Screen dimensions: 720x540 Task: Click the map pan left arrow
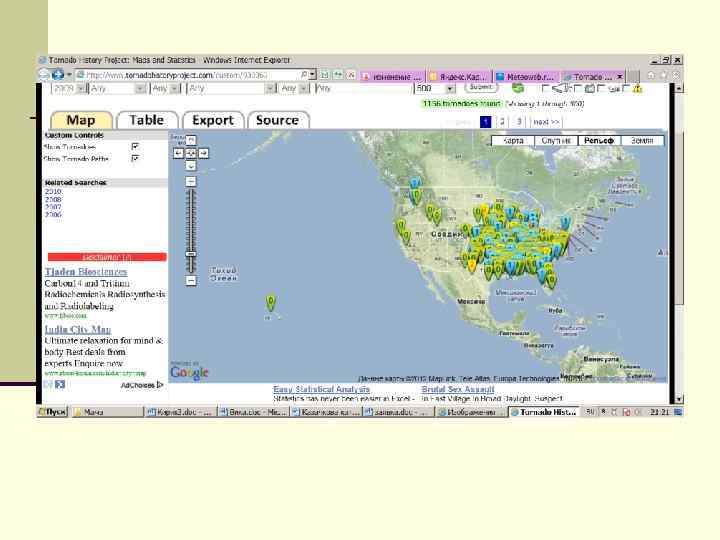[179, 153]
